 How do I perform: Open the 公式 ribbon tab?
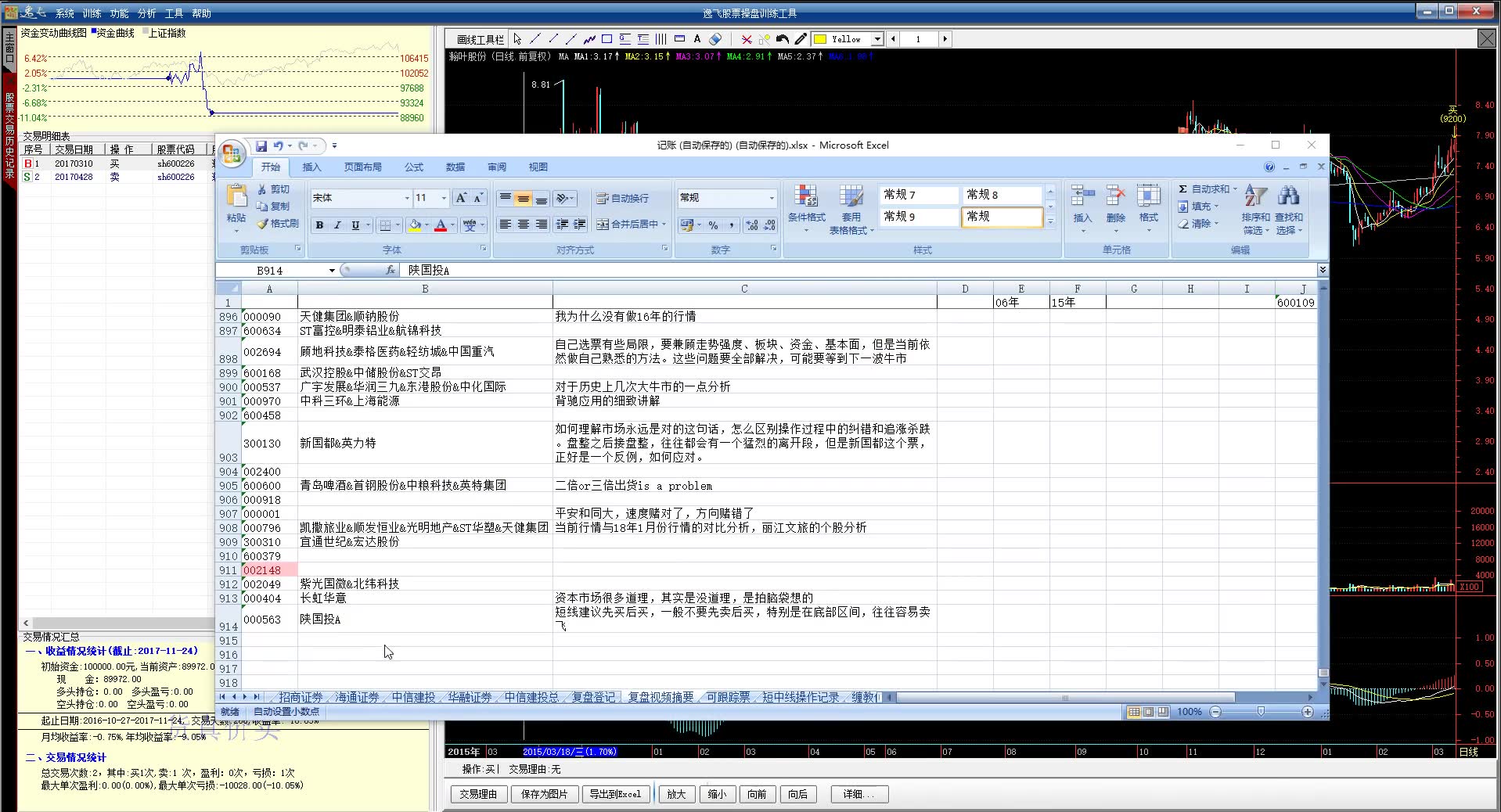413,167
